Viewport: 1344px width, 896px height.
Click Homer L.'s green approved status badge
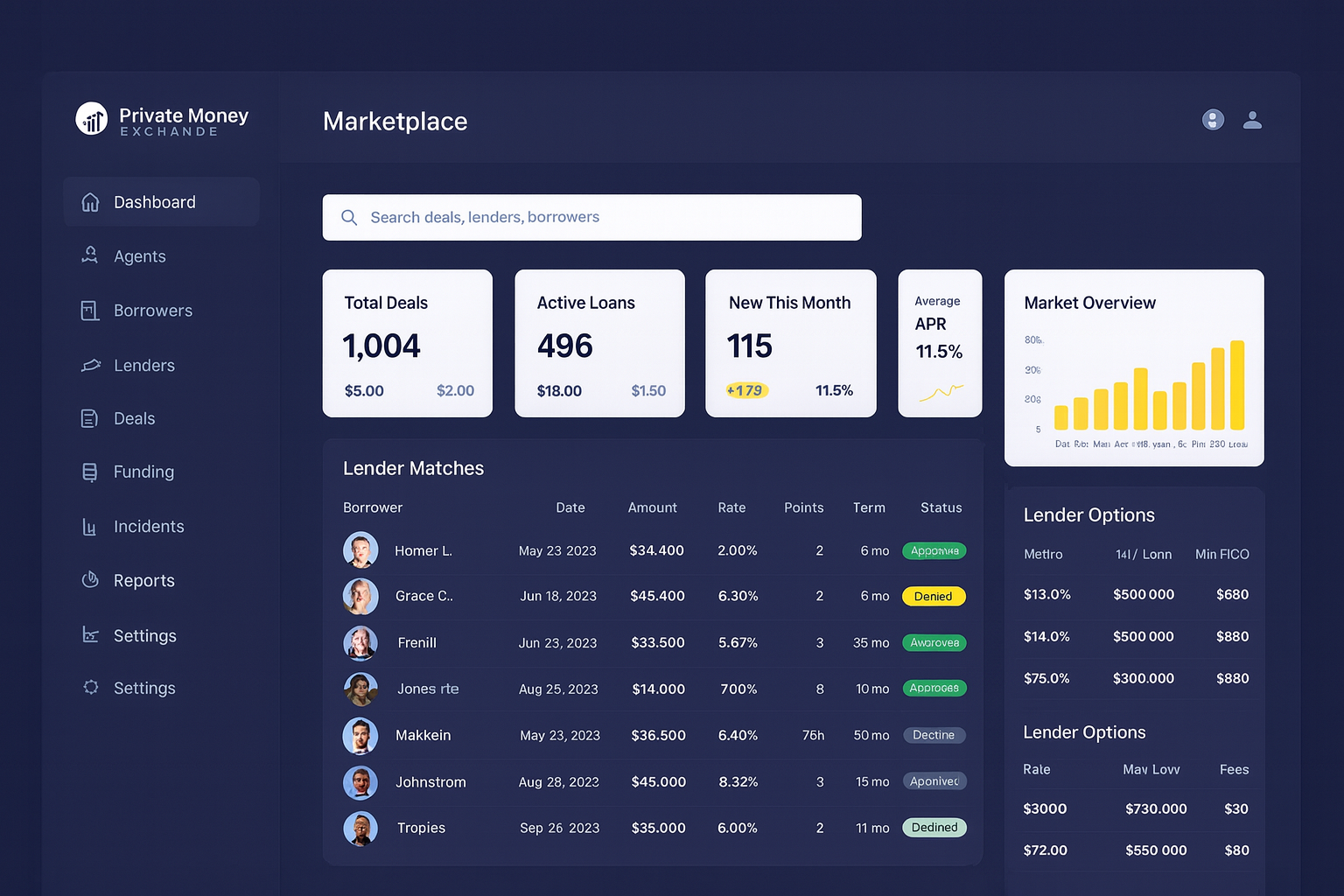pos(934,551)
